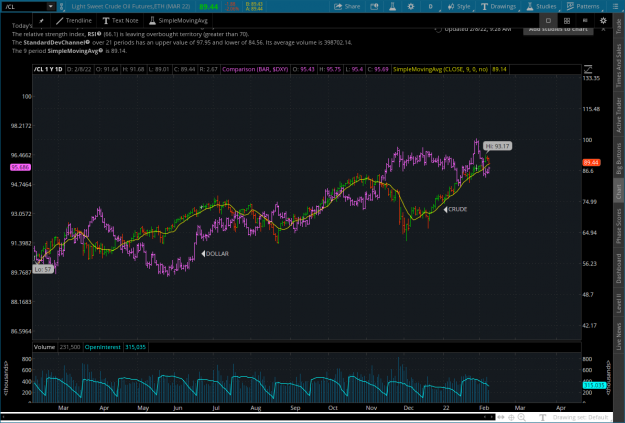Click the Lo: 57 price bubble
The width and height of the screenshot is (625, 423).
[x=43, y=270]
